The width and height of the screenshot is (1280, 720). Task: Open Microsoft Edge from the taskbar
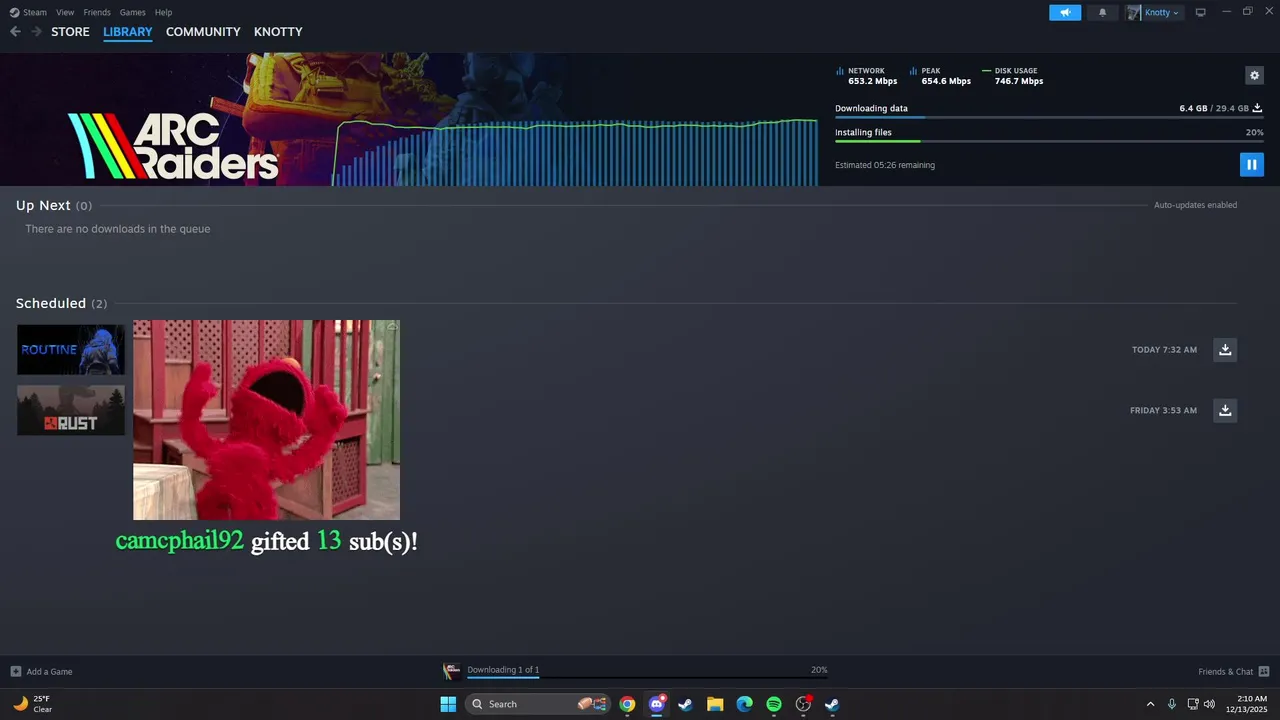(x=745, y=704)
